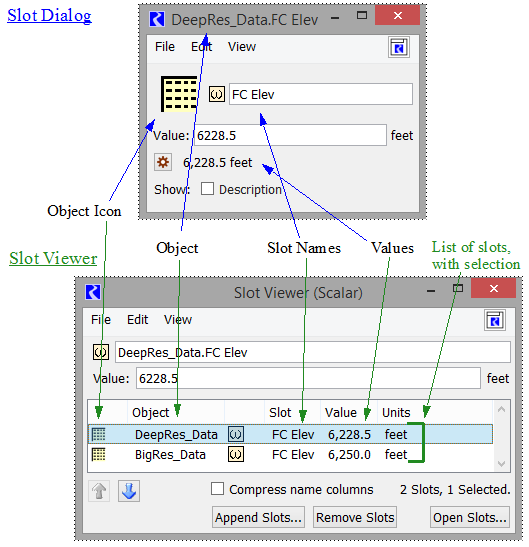Click the scalar slot icon beside the FC Elev name field
The image size is (529, 547).
(216, 94)
